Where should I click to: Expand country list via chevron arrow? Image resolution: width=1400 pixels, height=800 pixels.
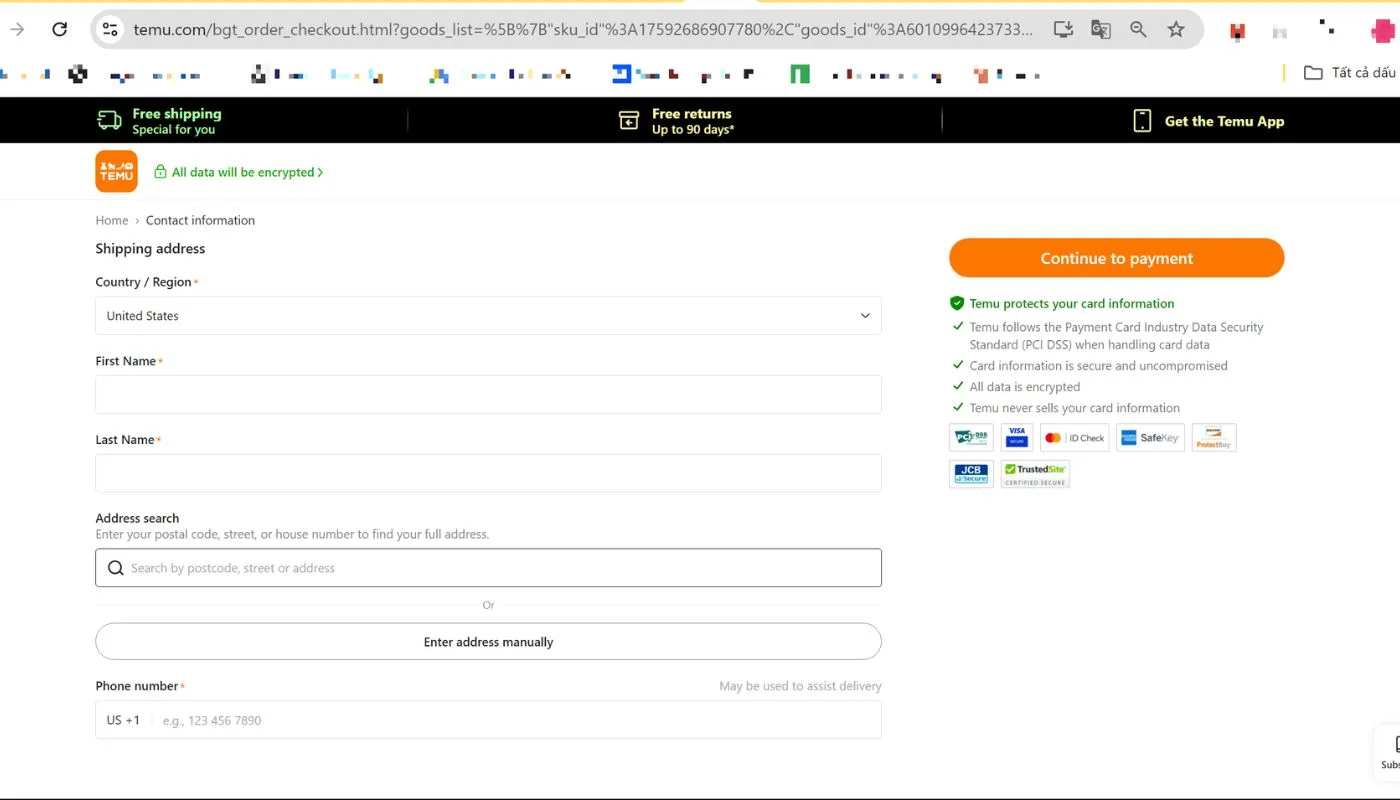tap(866, 316)
